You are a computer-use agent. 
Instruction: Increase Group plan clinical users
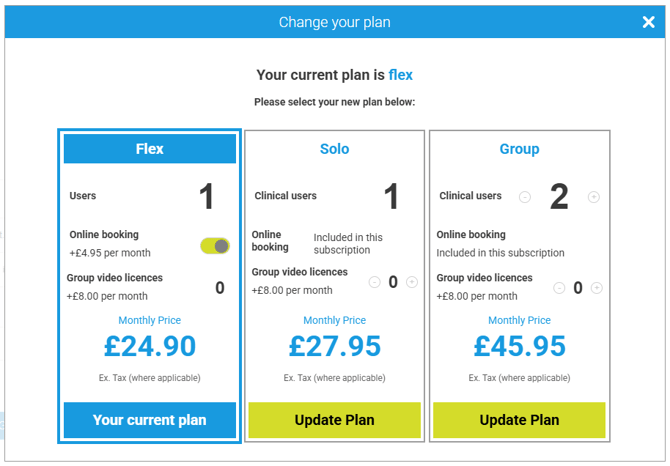coord(593,197)
